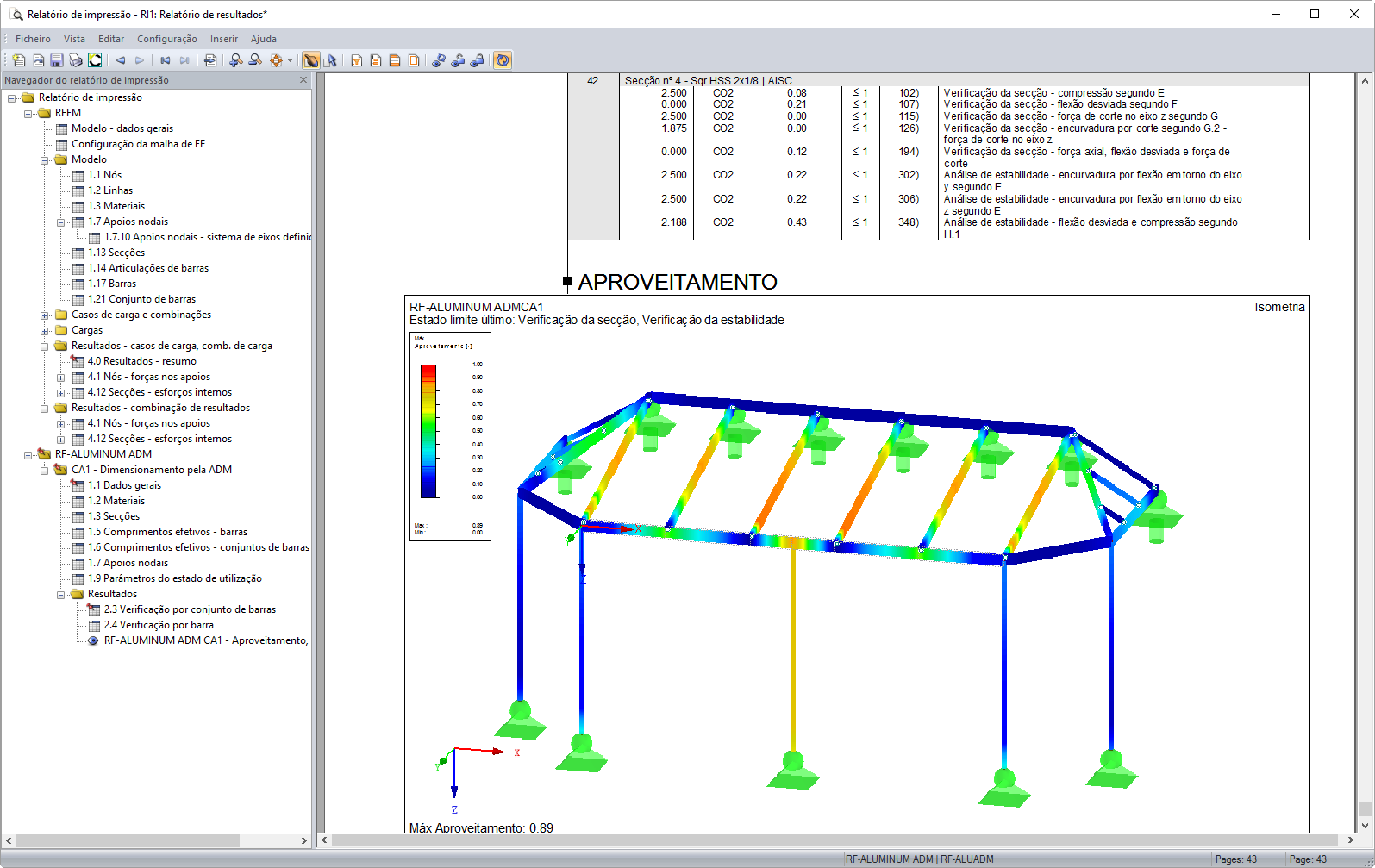Expand the Casos de carga e combinações node
Viewport: 1375px width, 868px height.
click(x=45, y=315)
